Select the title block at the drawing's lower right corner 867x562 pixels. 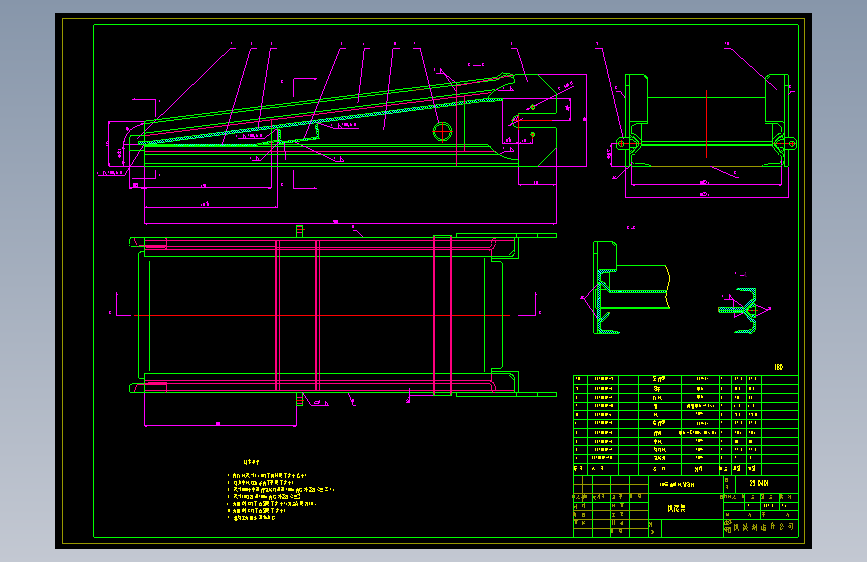click(x=686, y=506)
